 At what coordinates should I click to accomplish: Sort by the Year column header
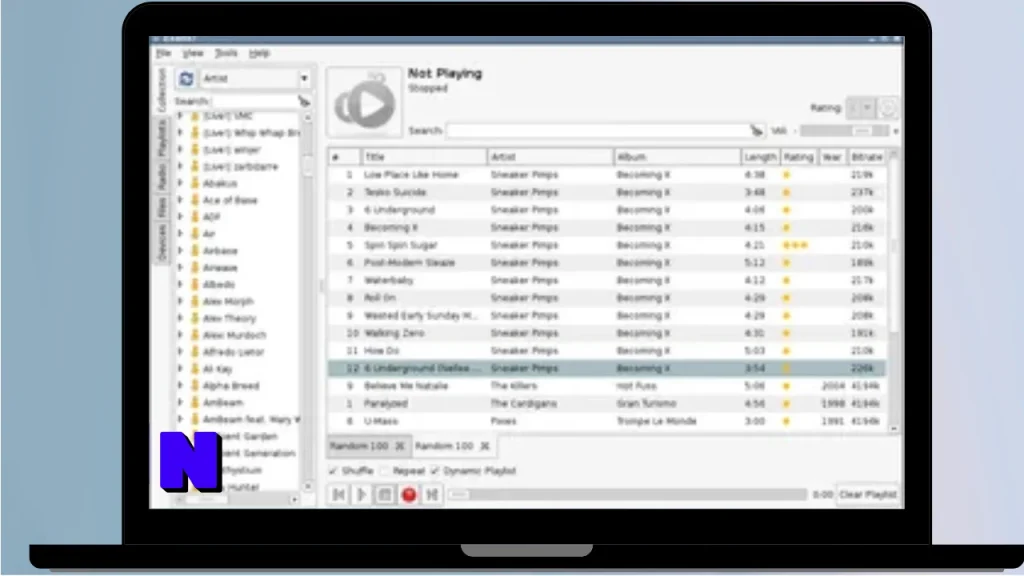pos(832,157)
